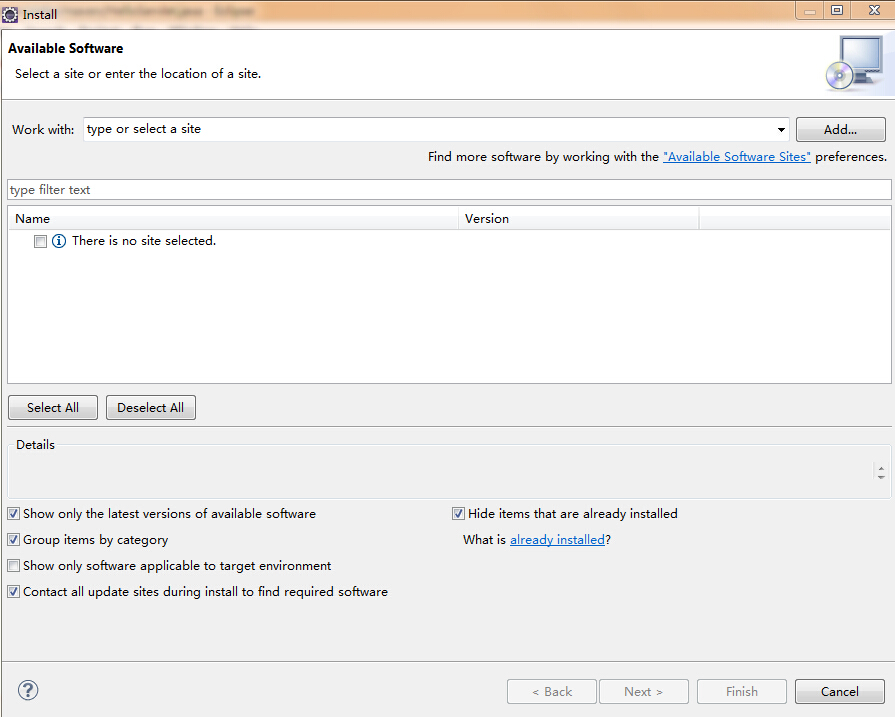This screenshot has width=895, height=717.
Task: Click the help question mark icon
Action: (28, 690)
